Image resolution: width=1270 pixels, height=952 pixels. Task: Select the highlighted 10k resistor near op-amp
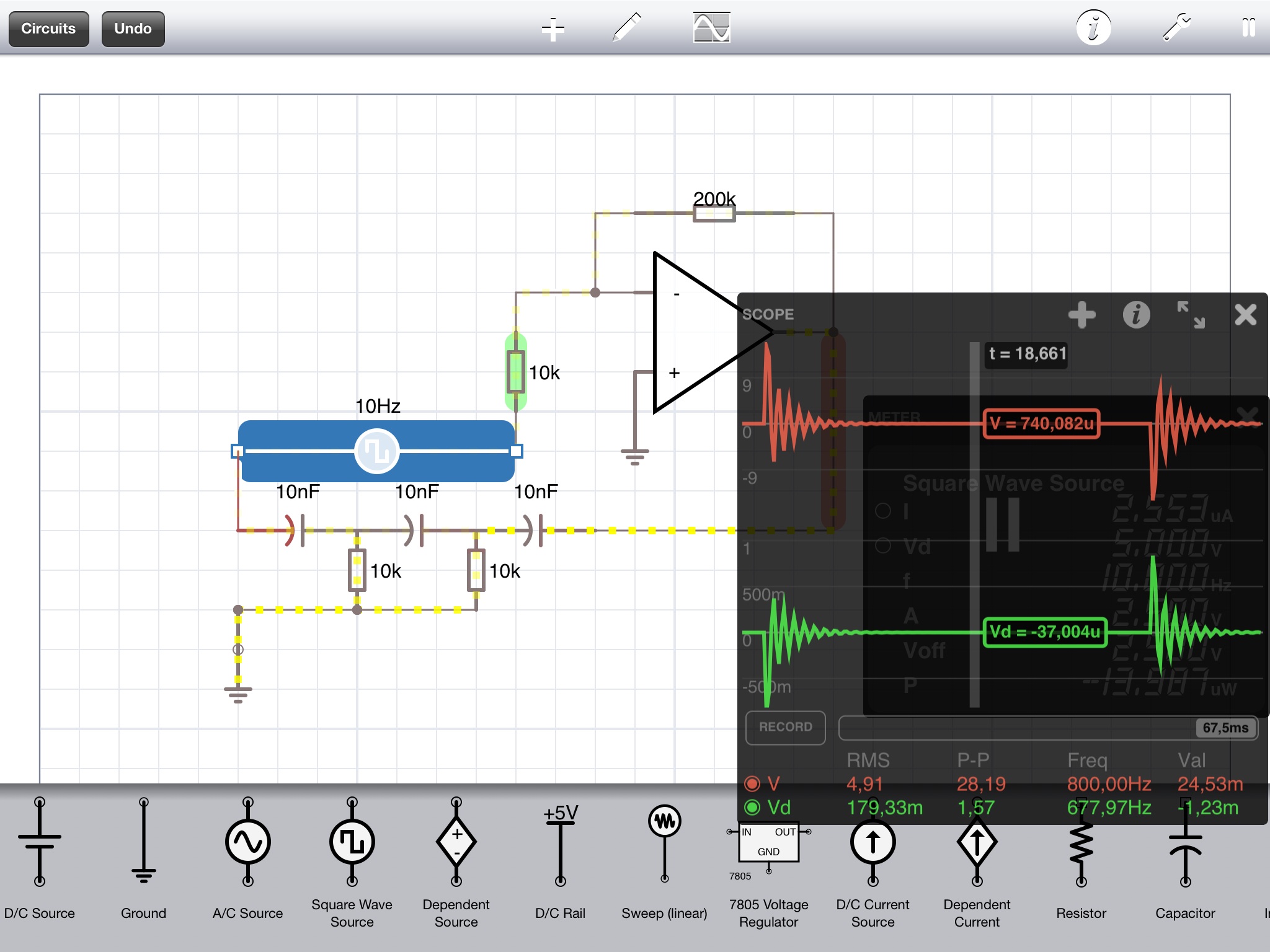[515, 372]
